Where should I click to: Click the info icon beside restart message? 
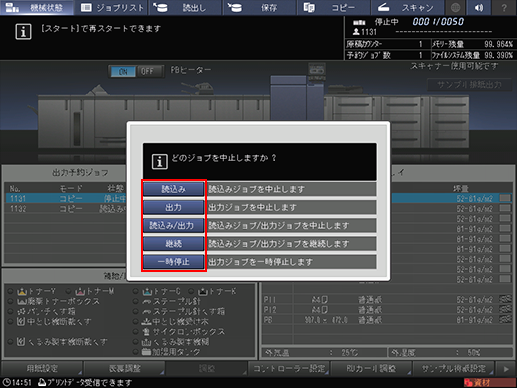pos(23,32)
